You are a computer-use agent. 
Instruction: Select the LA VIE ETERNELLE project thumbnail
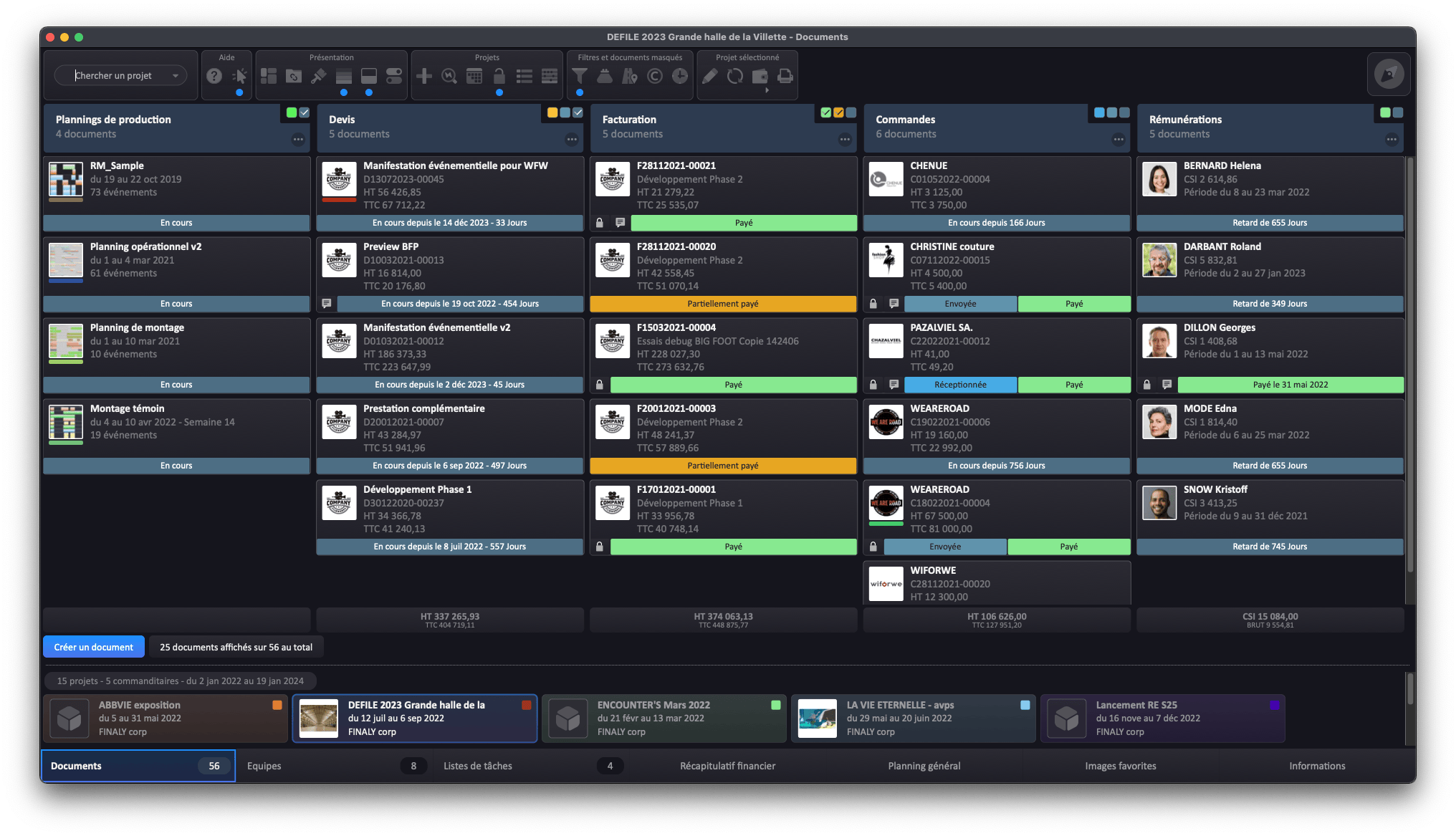818,719
